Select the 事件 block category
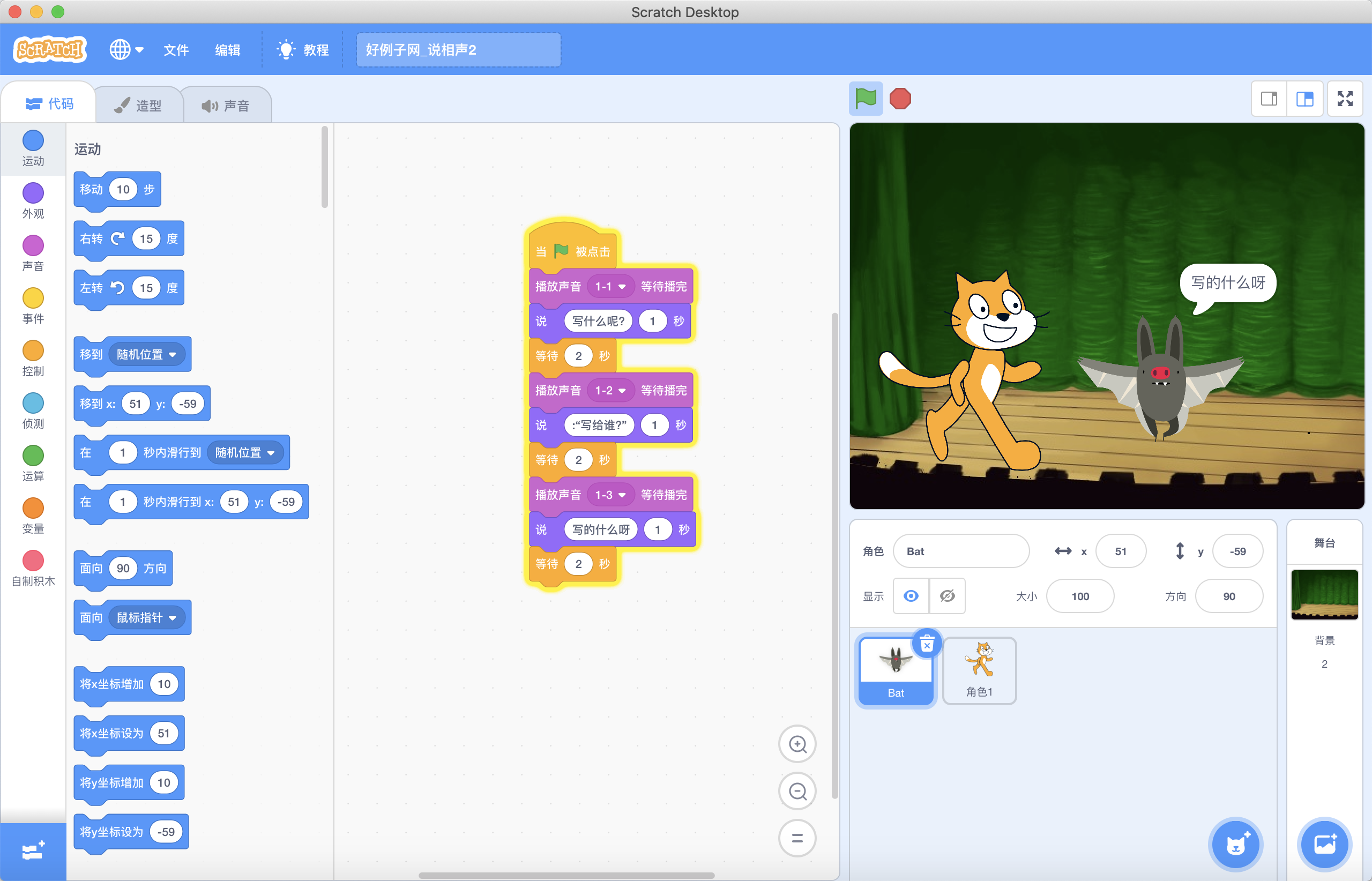Screen dimensions: 1372x881 pyautogui.click(x=33, y=305)
